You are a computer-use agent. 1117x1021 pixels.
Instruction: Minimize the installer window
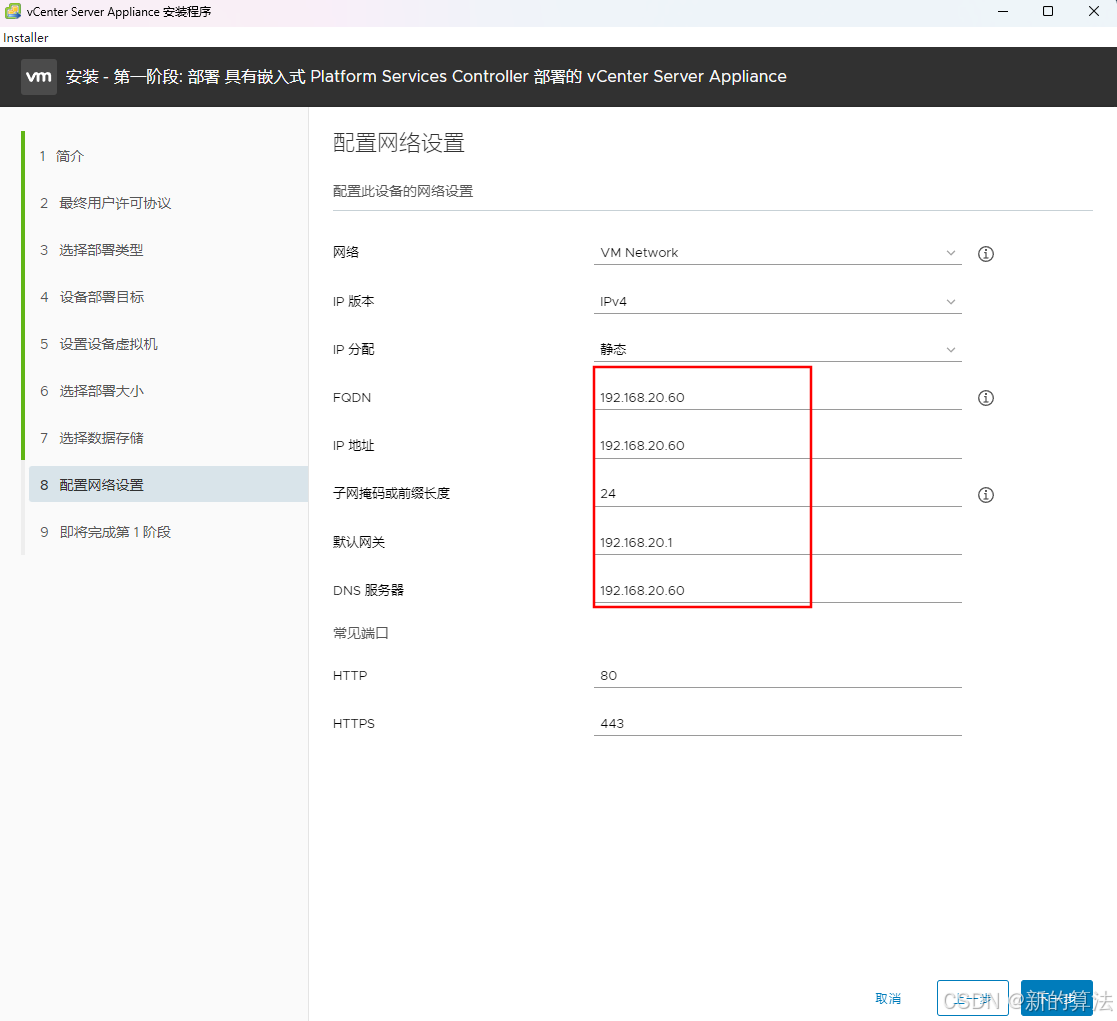click(1002, 11)
